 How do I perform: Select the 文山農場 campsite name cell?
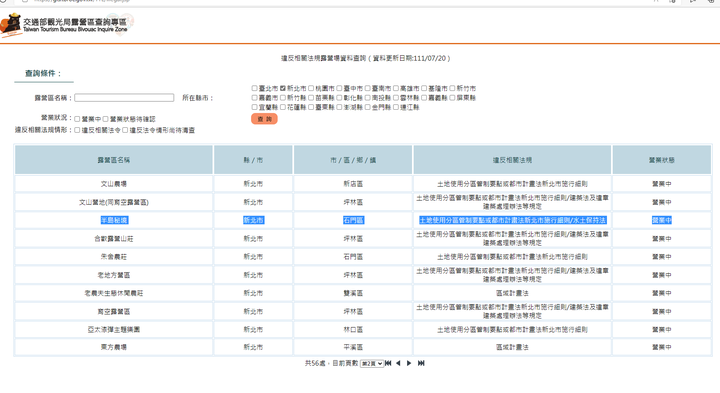[x=114, y=184]
